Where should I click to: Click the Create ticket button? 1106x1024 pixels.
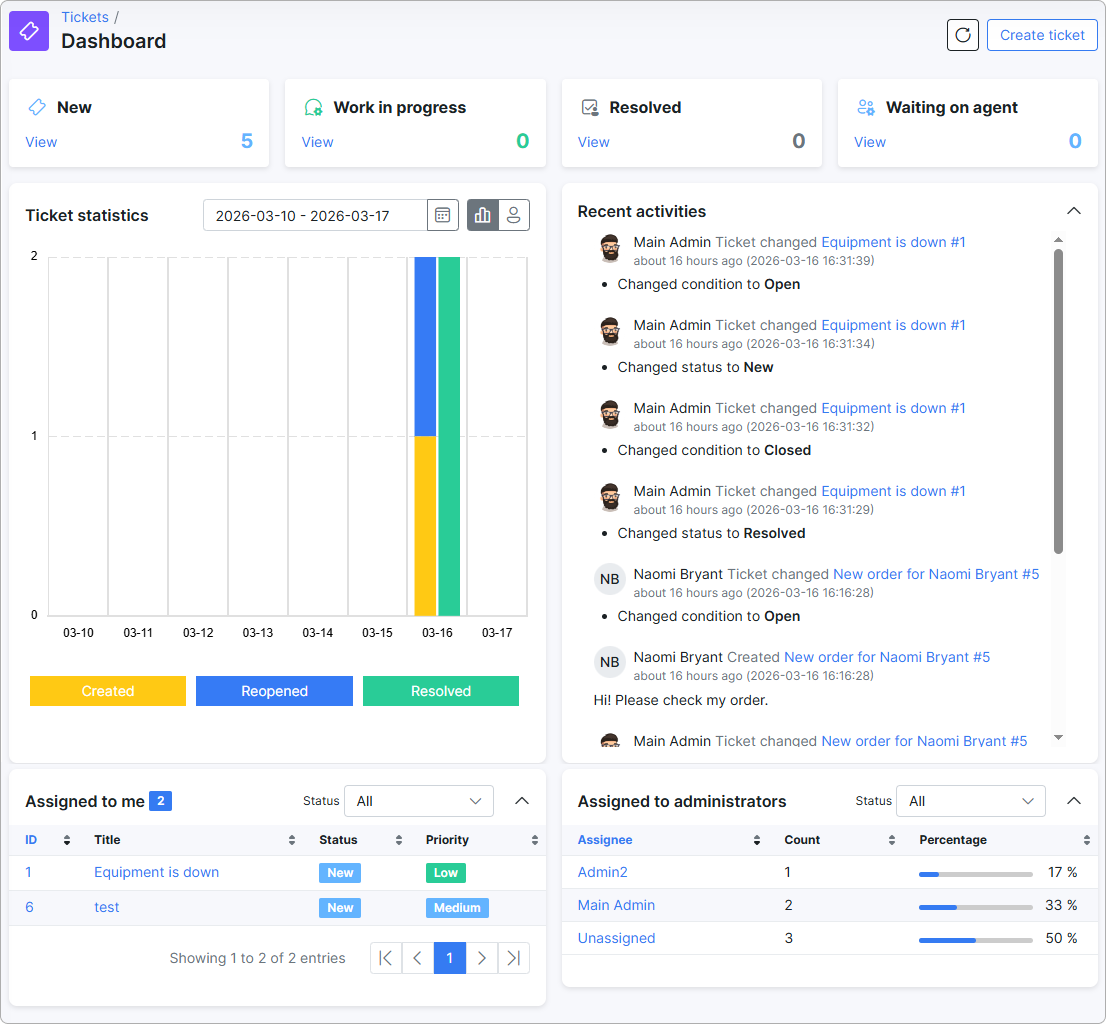(1042, 35)
